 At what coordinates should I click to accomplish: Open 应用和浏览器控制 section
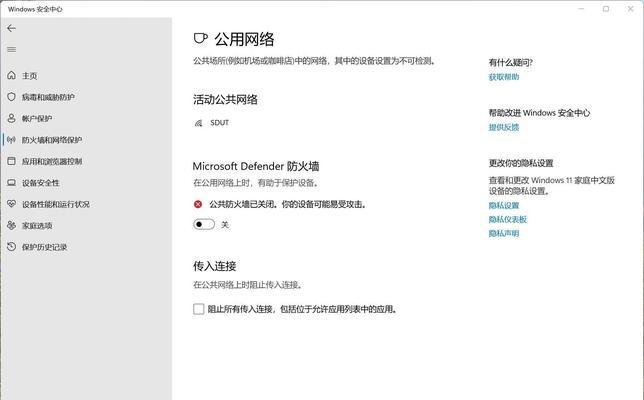click(x=52, y=161)
